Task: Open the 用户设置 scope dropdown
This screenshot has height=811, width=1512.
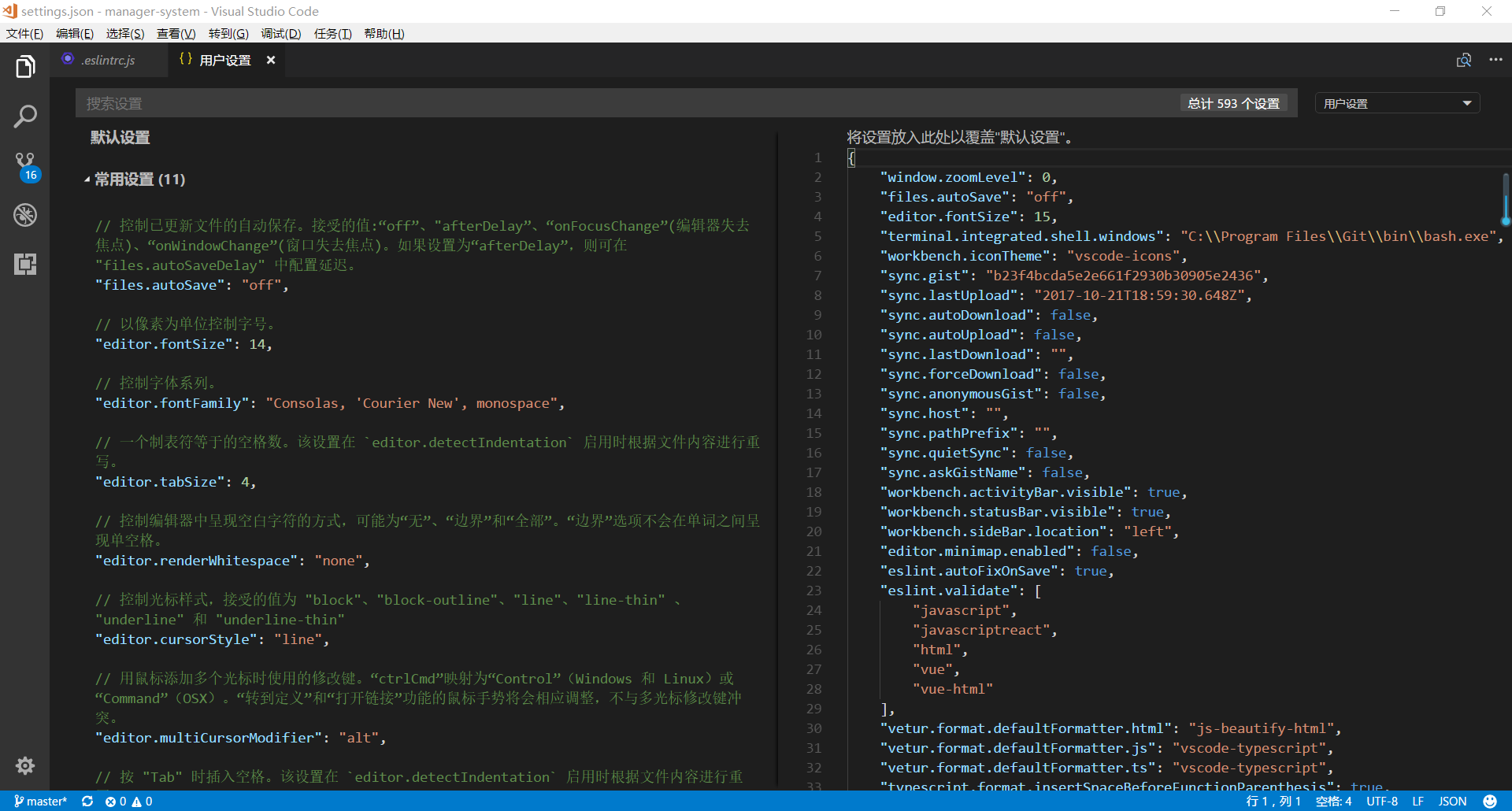Action: (1397, 103)
